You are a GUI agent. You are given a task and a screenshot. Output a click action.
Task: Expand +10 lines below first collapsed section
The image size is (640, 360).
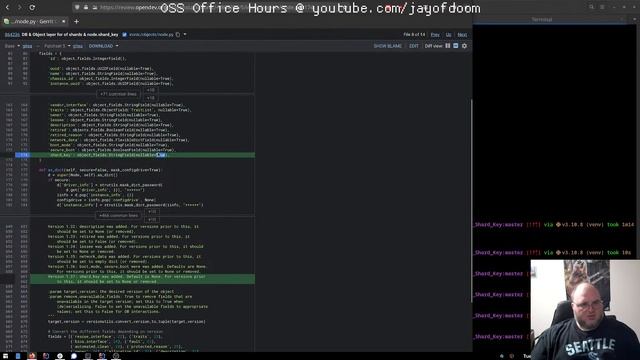point(151,98)
